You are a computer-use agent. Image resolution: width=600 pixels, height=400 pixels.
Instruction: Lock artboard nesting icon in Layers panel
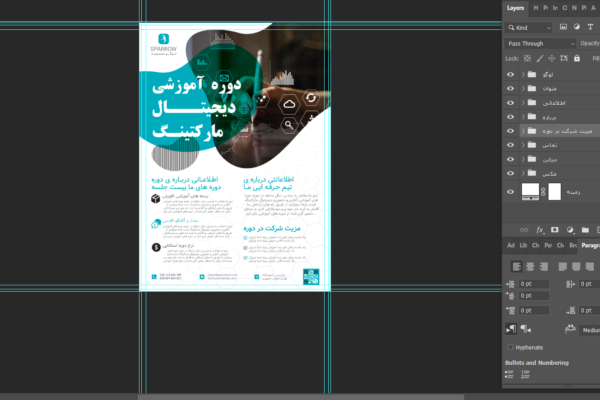(x=564, y=59)
